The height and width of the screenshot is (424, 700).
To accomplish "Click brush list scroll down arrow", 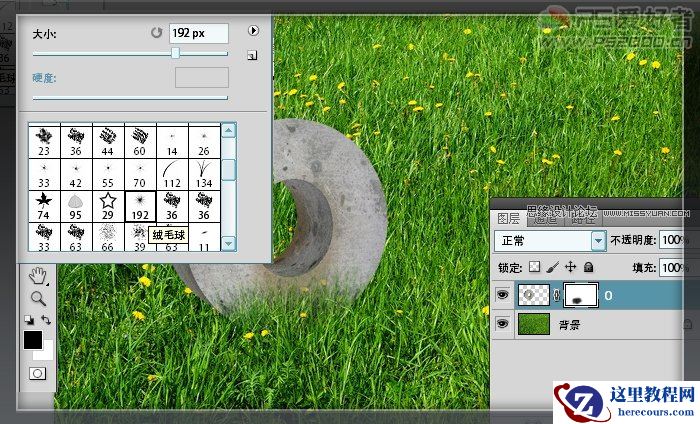I will [229, 244].
